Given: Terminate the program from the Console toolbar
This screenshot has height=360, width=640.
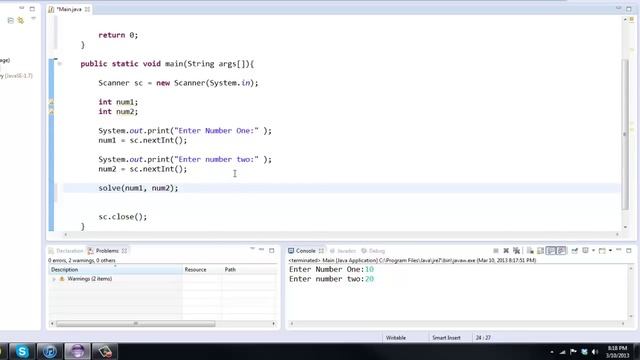Looking at the screenshot, I should 496,251.
